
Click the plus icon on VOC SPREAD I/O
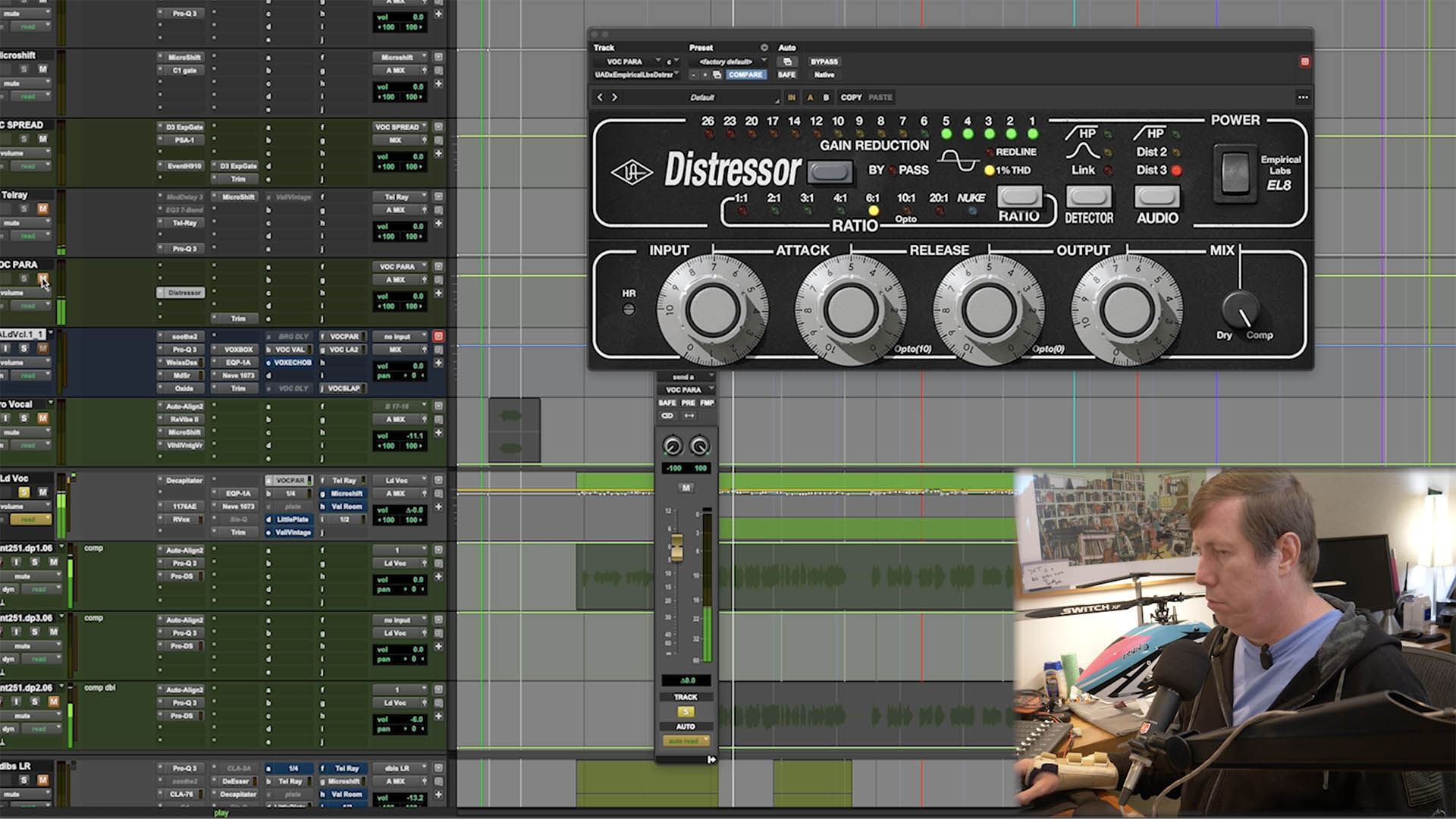point(438,154)
